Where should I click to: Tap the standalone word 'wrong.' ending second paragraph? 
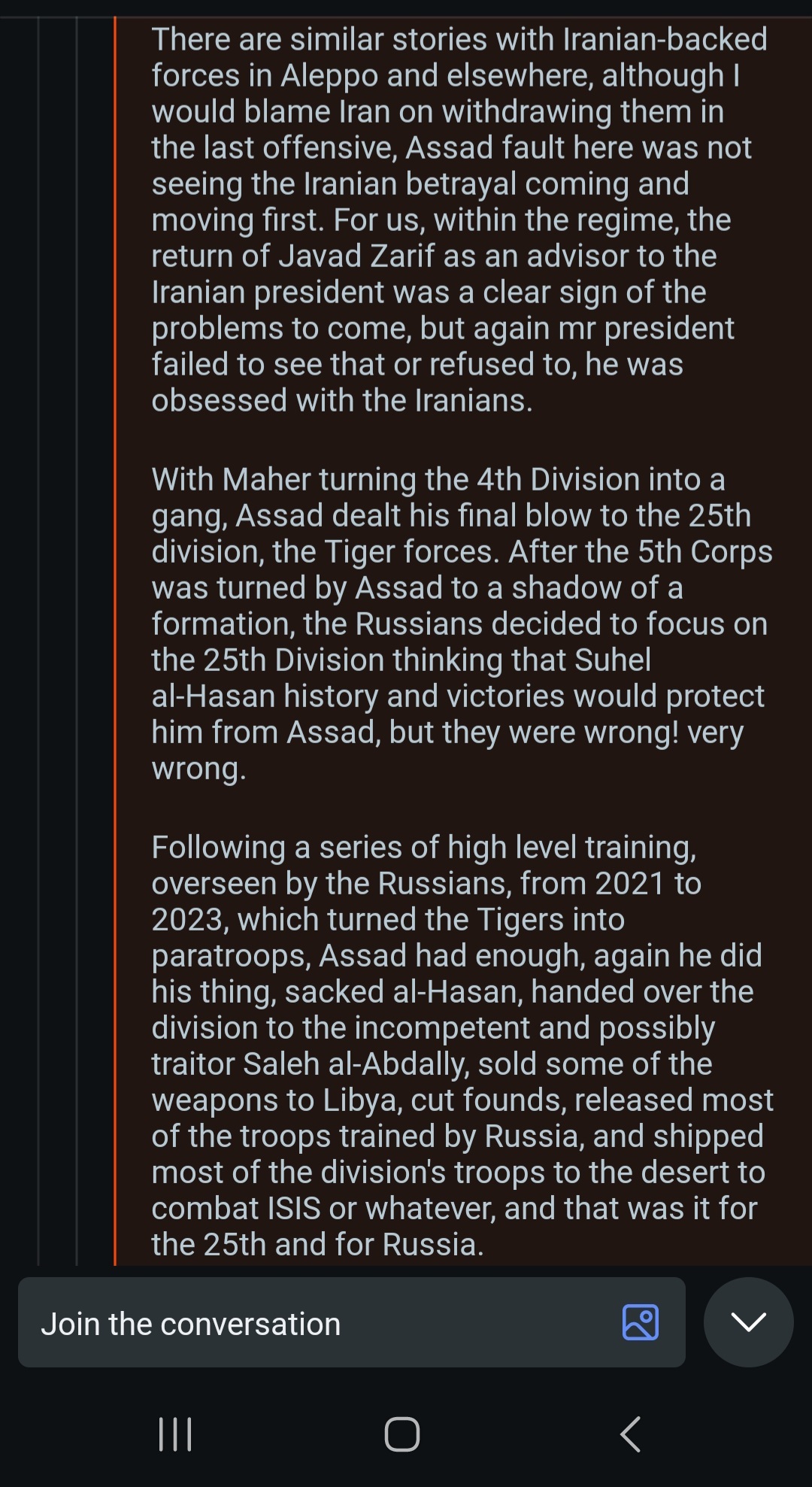(198, 769)
